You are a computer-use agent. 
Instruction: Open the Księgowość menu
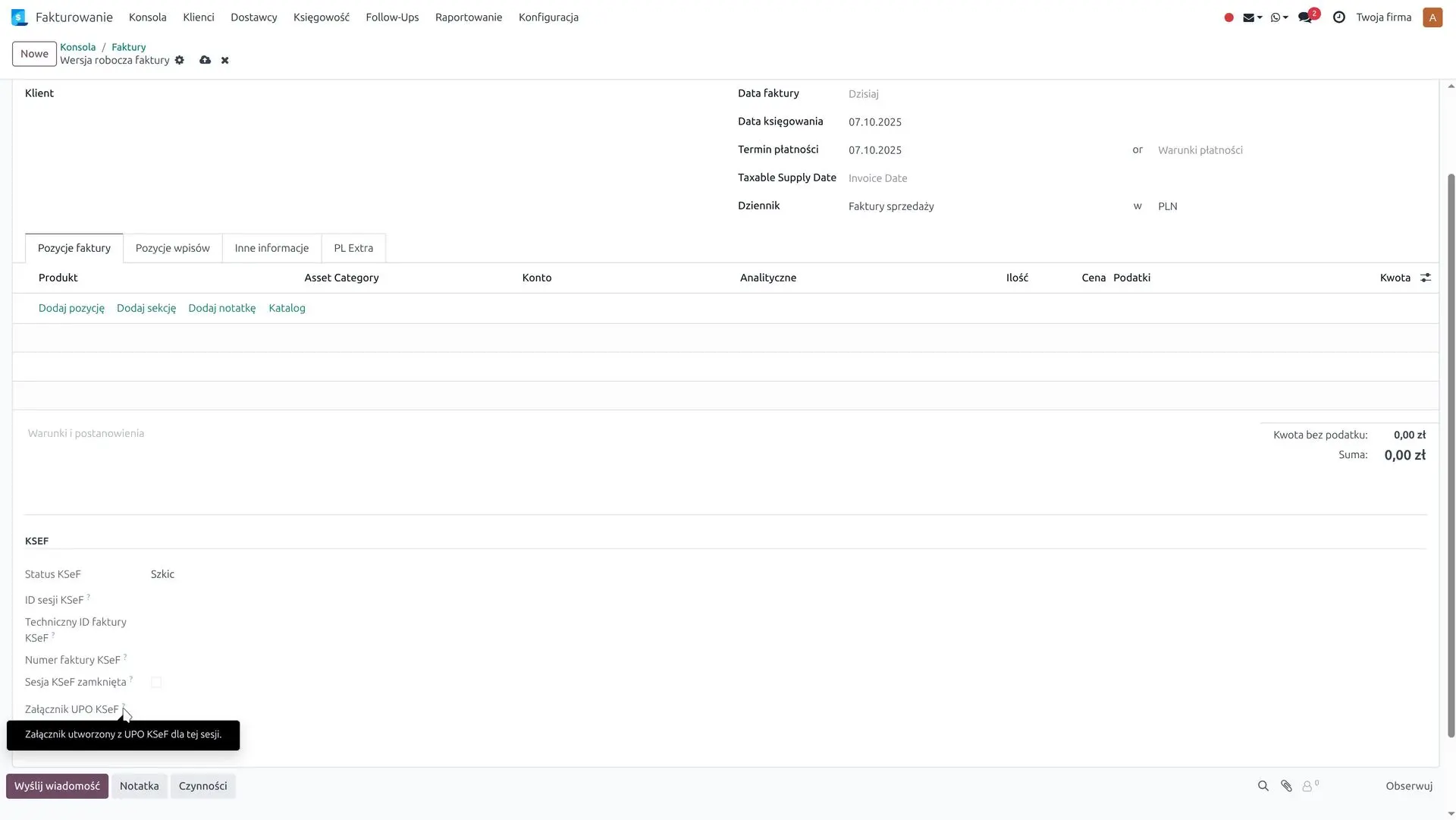[321, 17]
